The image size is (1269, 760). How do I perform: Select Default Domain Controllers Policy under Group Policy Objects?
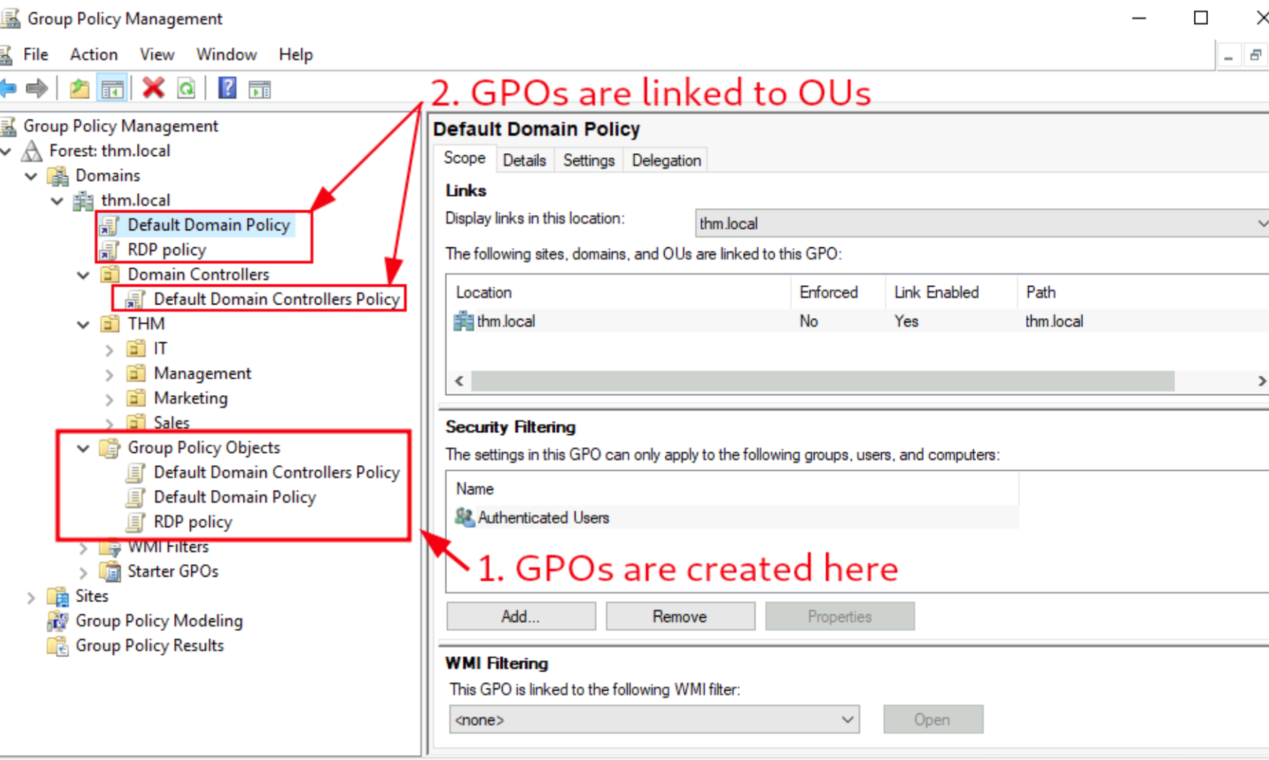pos(276,472)
